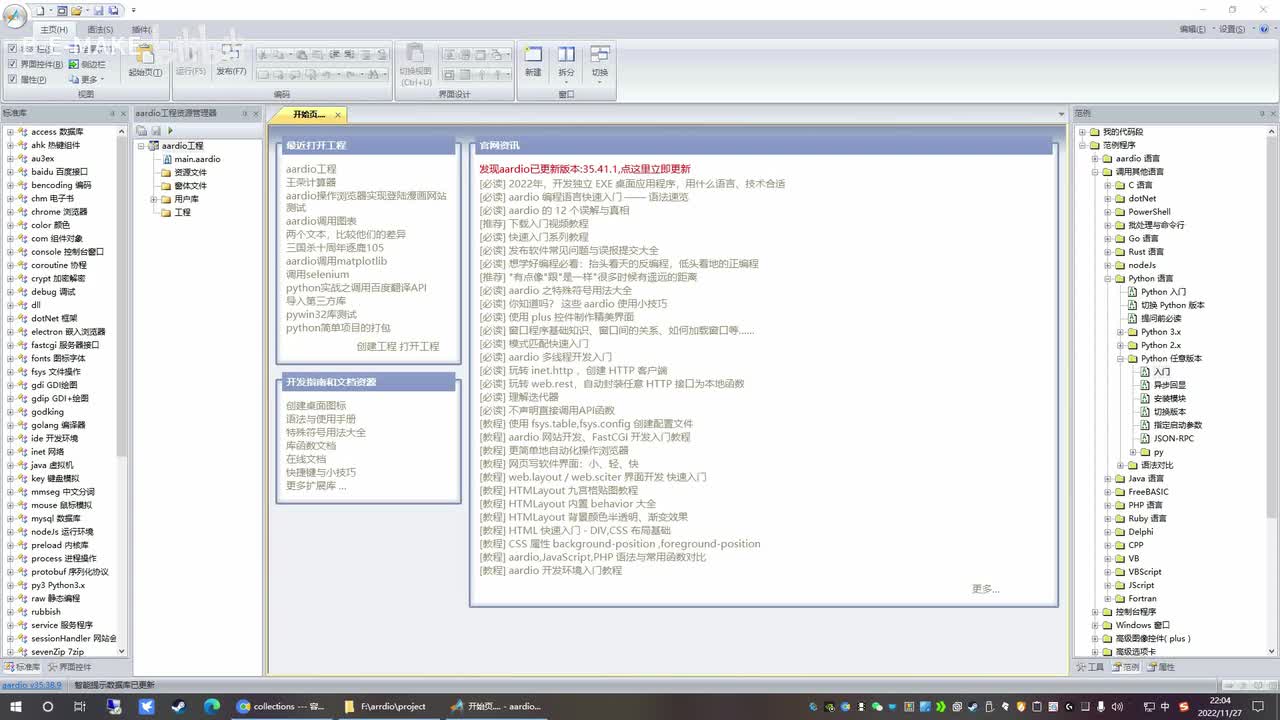Click the 发布(F7) publish button
The height and width of the screenshot is (720, 1280).
click(x=231, y=61)
